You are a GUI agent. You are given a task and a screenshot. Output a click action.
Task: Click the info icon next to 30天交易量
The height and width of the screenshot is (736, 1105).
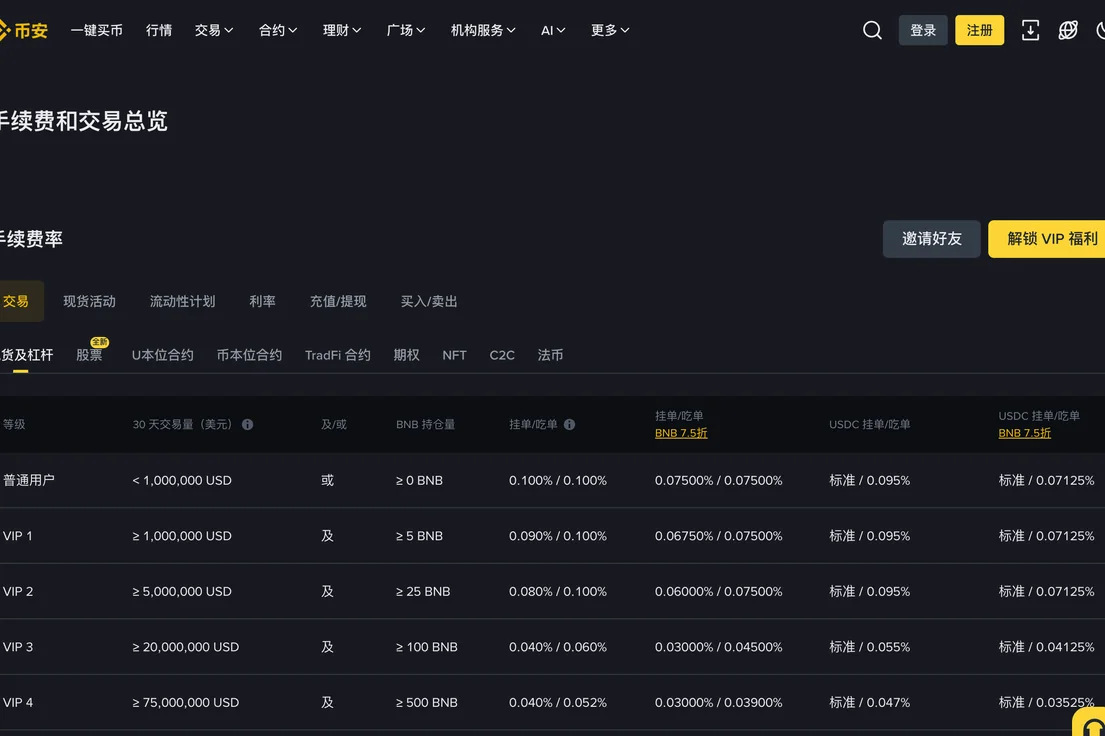pos(247,424)
